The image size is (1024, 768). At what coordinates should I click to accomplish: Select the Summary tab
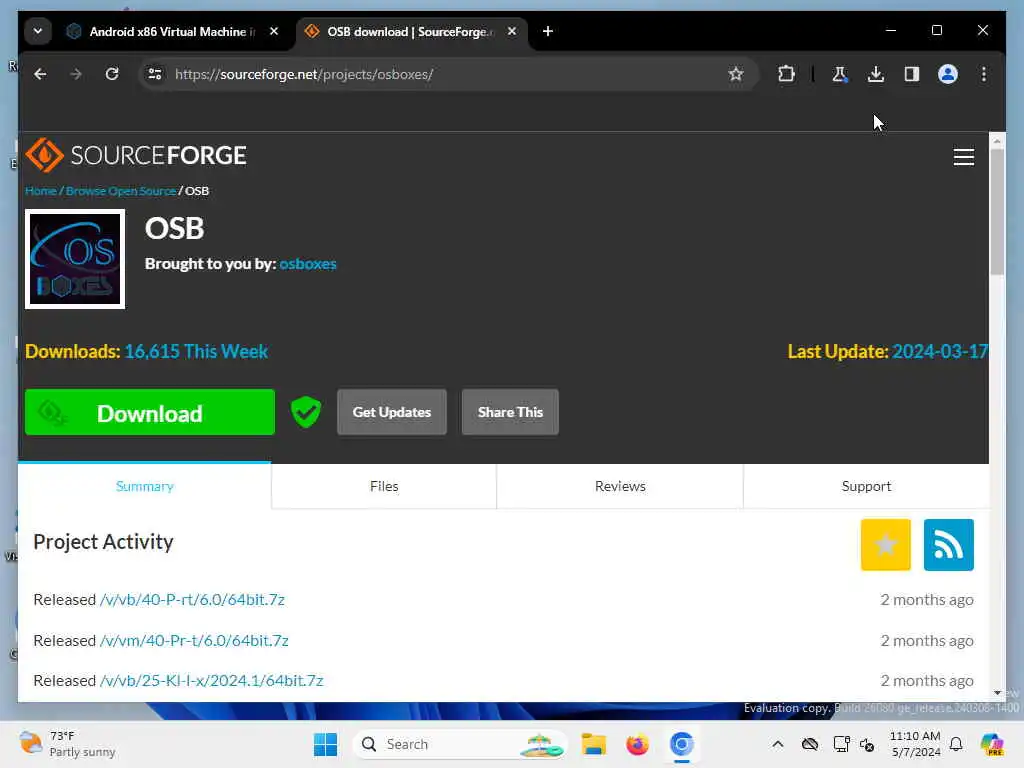[x=144, y=486]
